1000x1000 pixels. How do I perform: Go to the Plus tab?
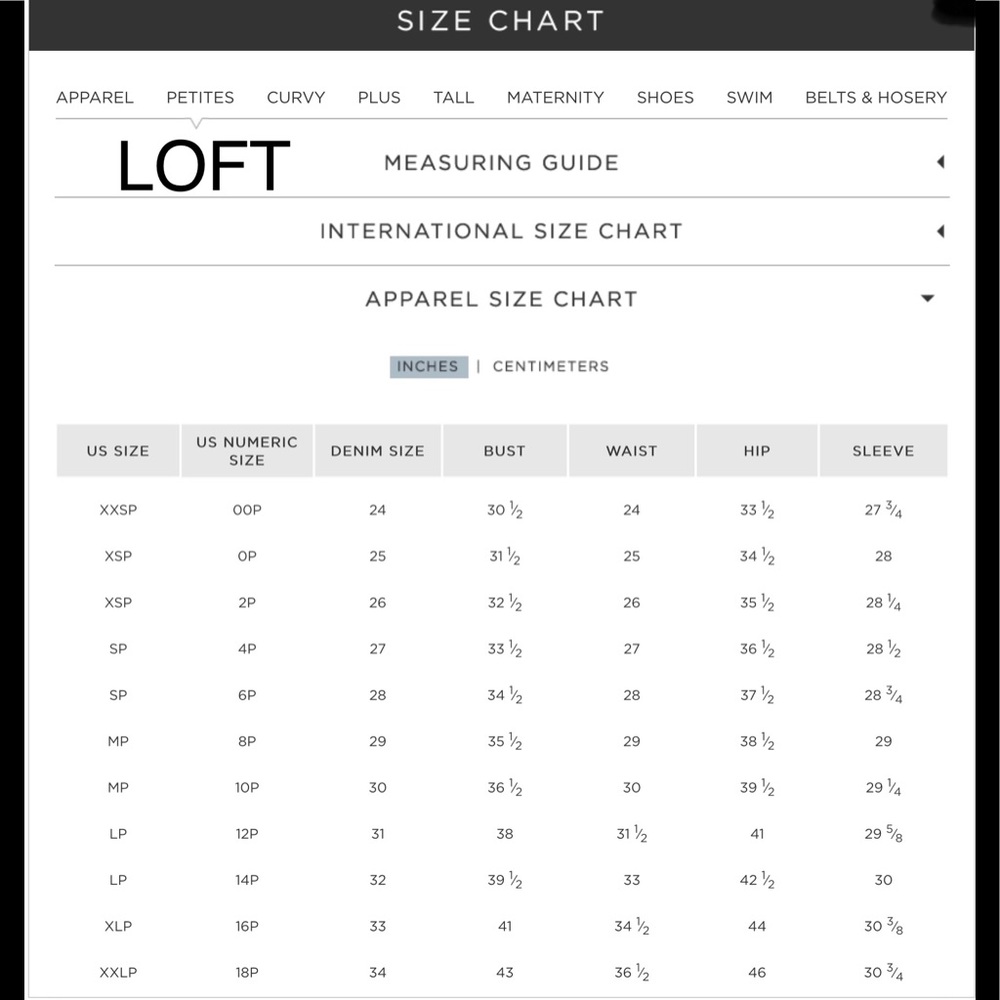(x=379, y=98)
